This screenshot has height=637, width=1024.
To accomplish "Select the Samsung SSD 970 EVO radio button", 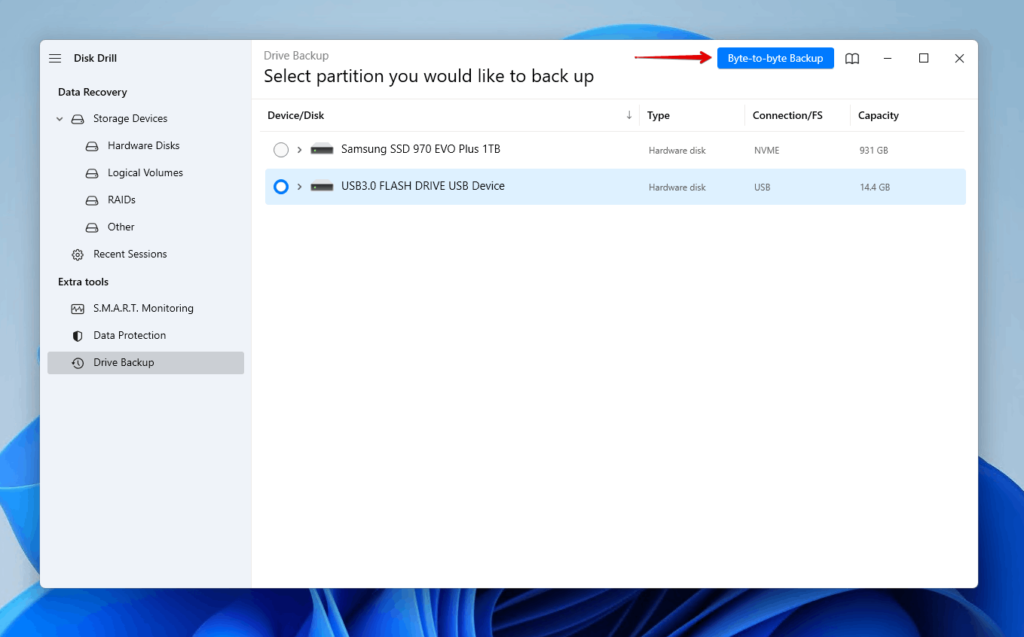I will 280,149.
